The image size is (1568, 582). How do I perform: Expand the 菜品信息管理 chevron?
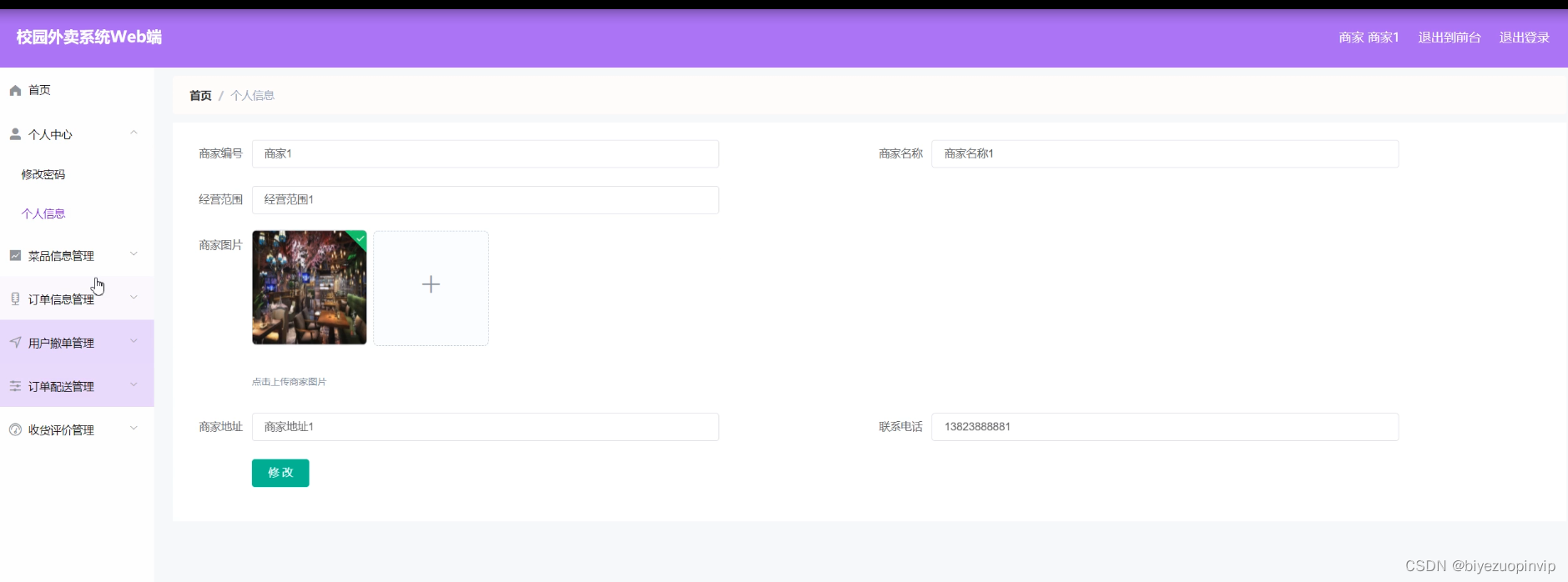point(134,254)
